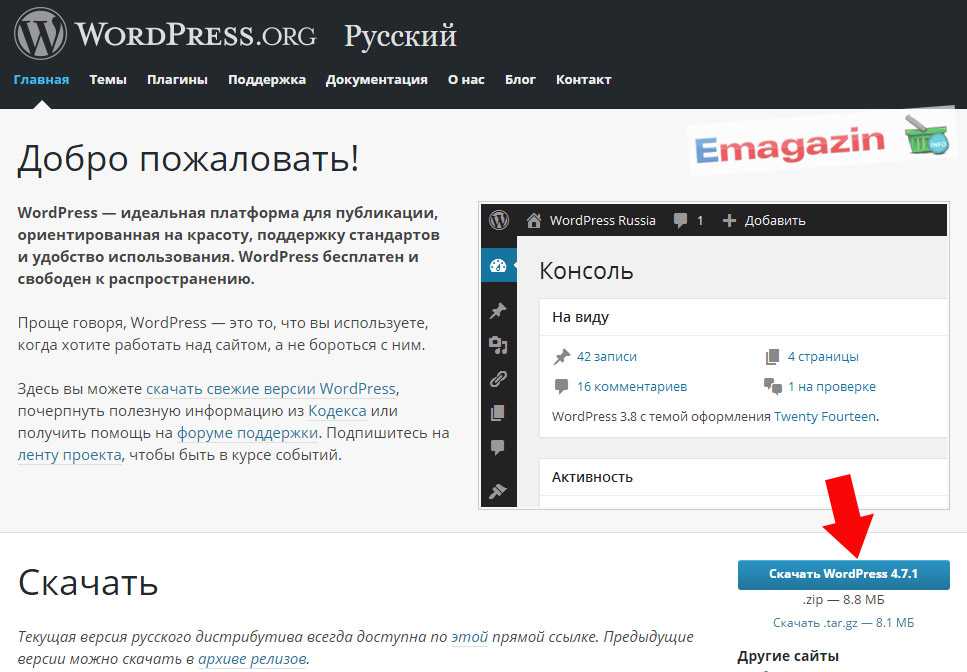Click the chain links icon in the preview sidebar
This screenshot has height=672, width=967.
pos(498,379)
